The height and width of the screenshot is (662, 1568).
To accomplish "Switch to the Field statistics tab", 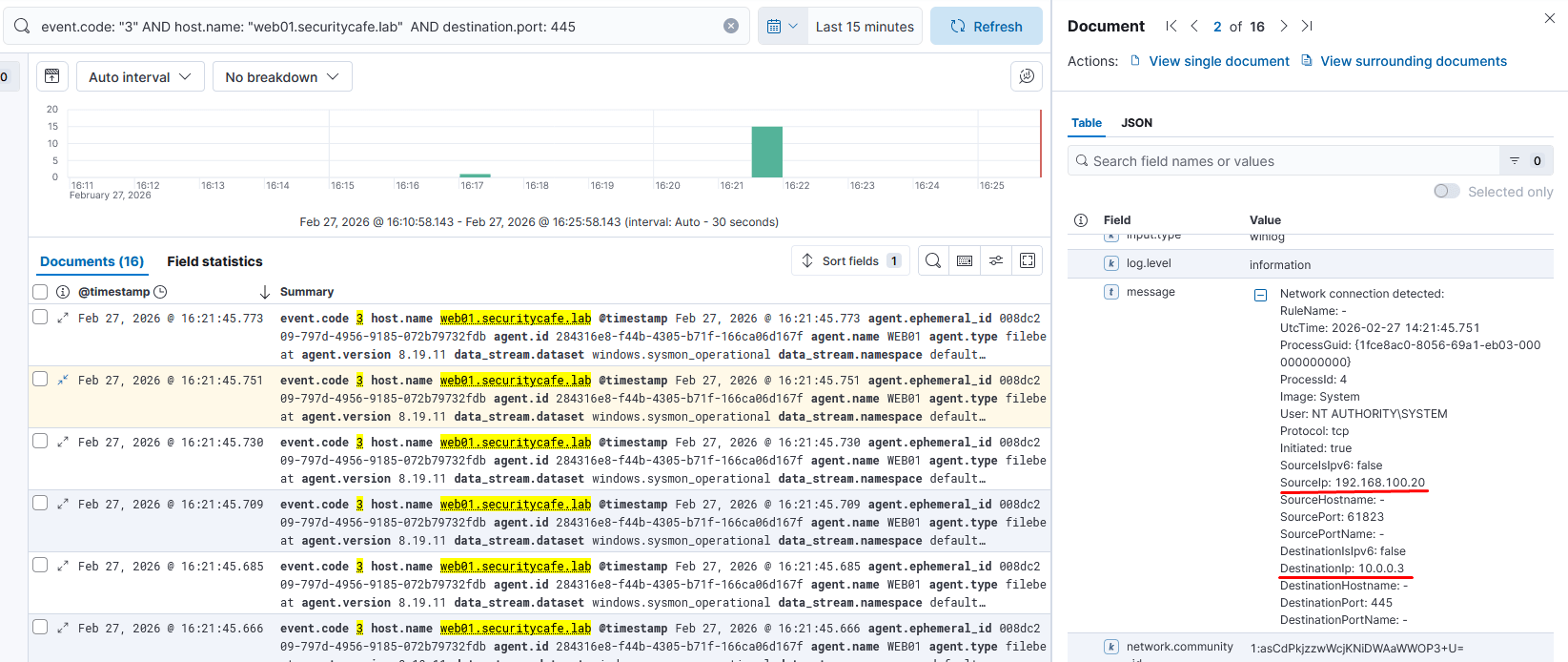I will (x=214, y=261).
